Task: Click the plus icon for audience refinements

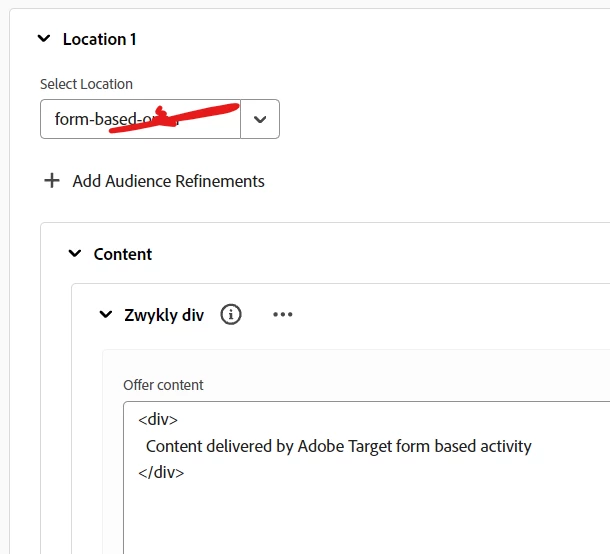Action: (52, 181)
